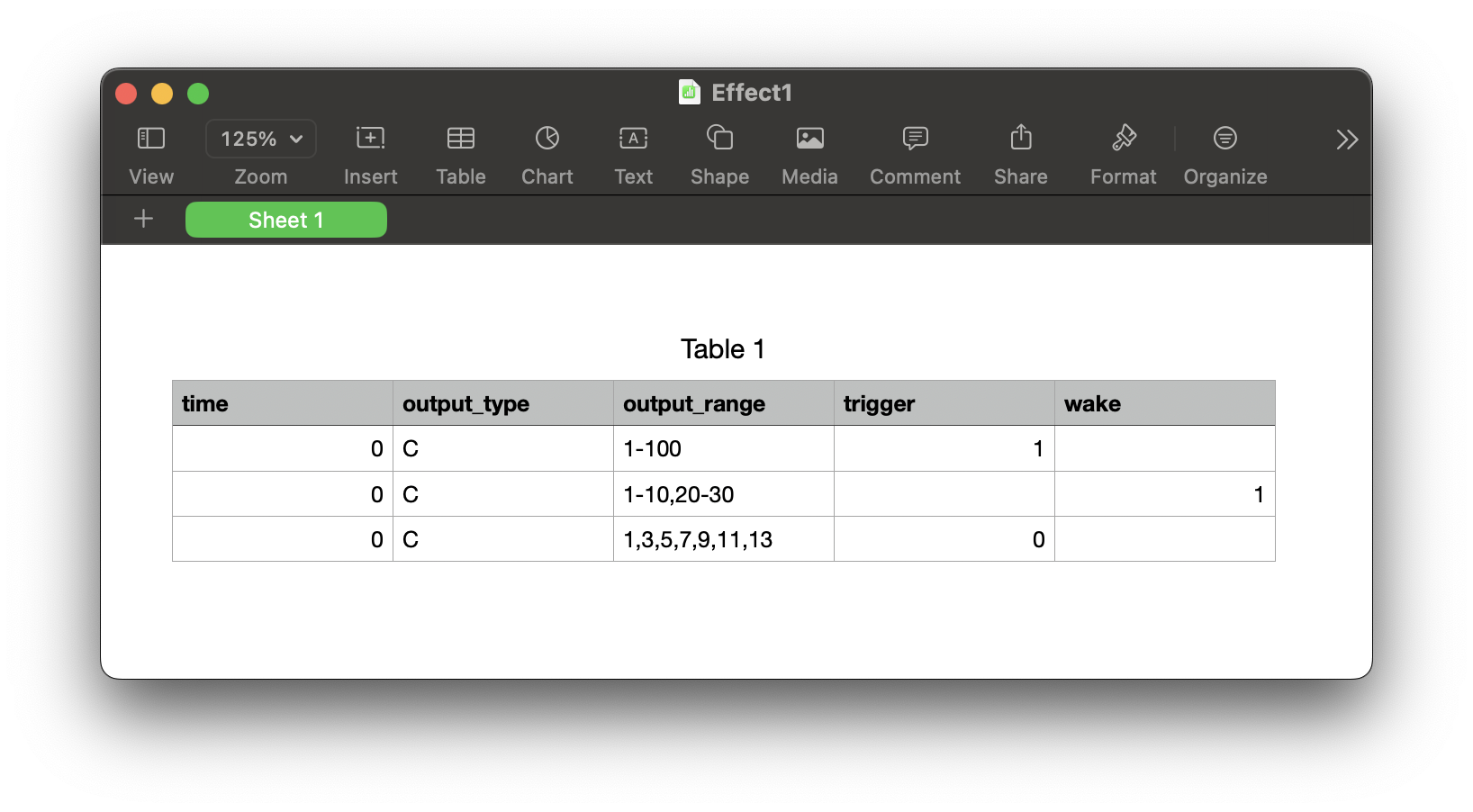This screenshot has width=1473, height=812.
Task: Open the Zoom level dropdown
Action: (260, 139)
